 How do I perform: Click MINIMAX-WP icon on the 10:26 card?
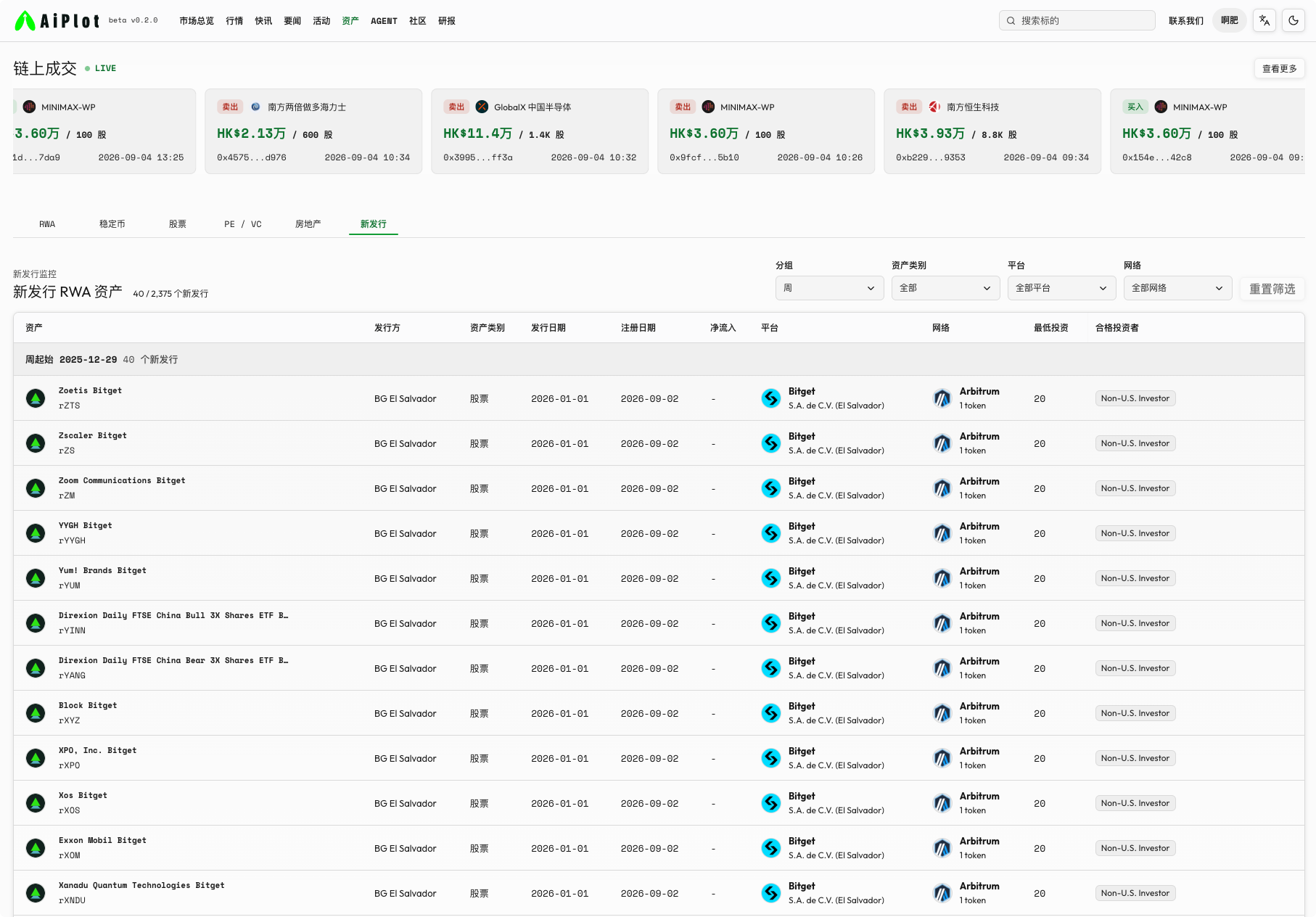coord(708,107)
